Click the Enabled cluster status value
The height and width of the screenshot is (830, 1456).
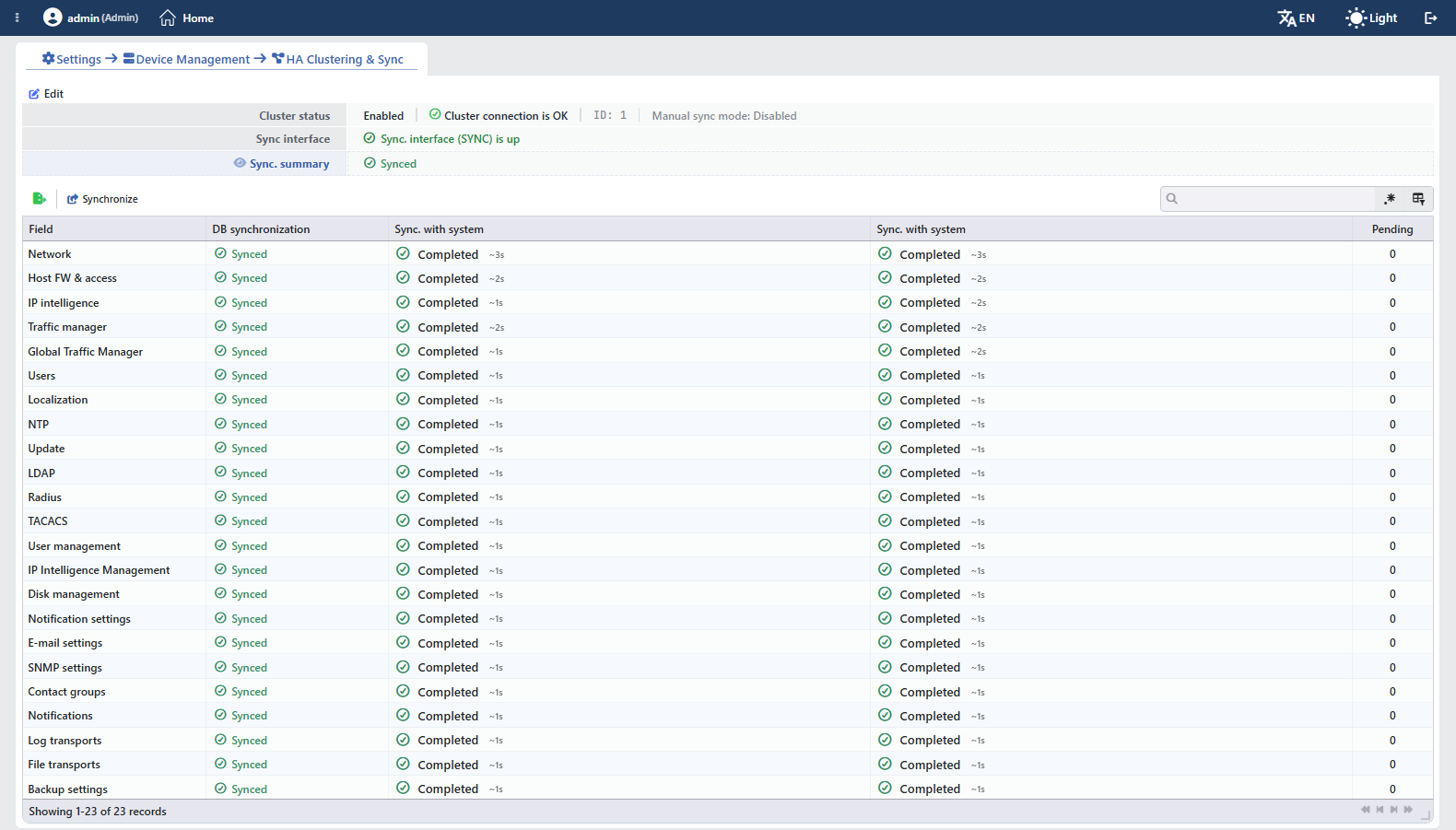pyautogui.click(x=383, y=116)
